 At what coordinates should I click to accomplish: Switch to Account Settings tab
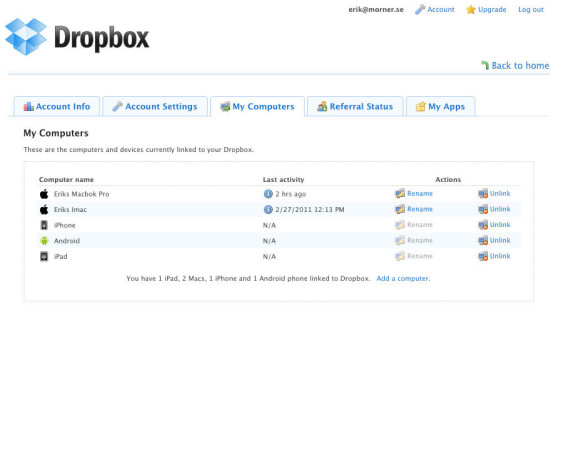(155, 107)
